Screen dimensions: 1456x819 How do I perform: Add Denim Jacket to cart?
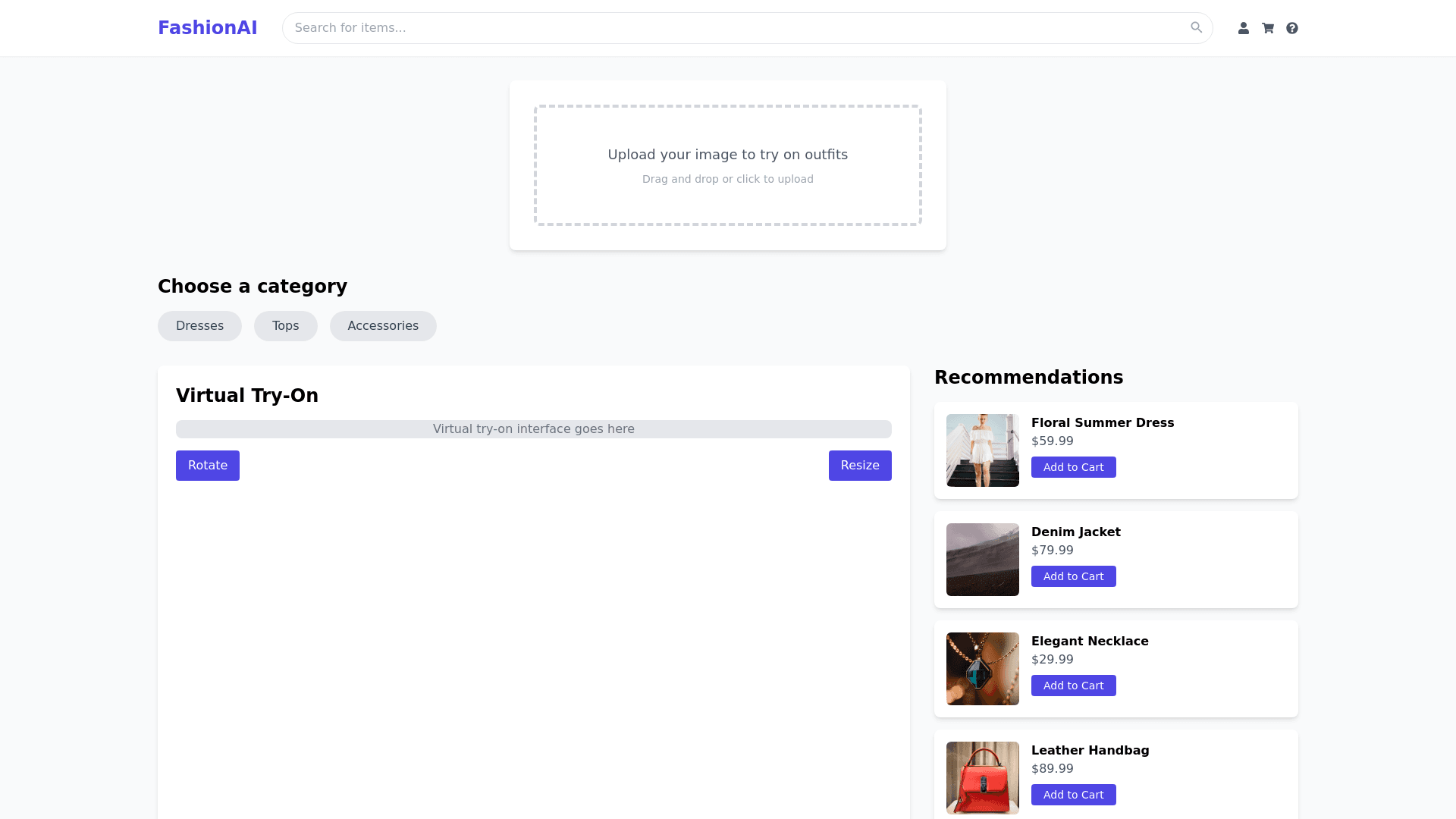pyautogui.click(x=1073, y=576)
